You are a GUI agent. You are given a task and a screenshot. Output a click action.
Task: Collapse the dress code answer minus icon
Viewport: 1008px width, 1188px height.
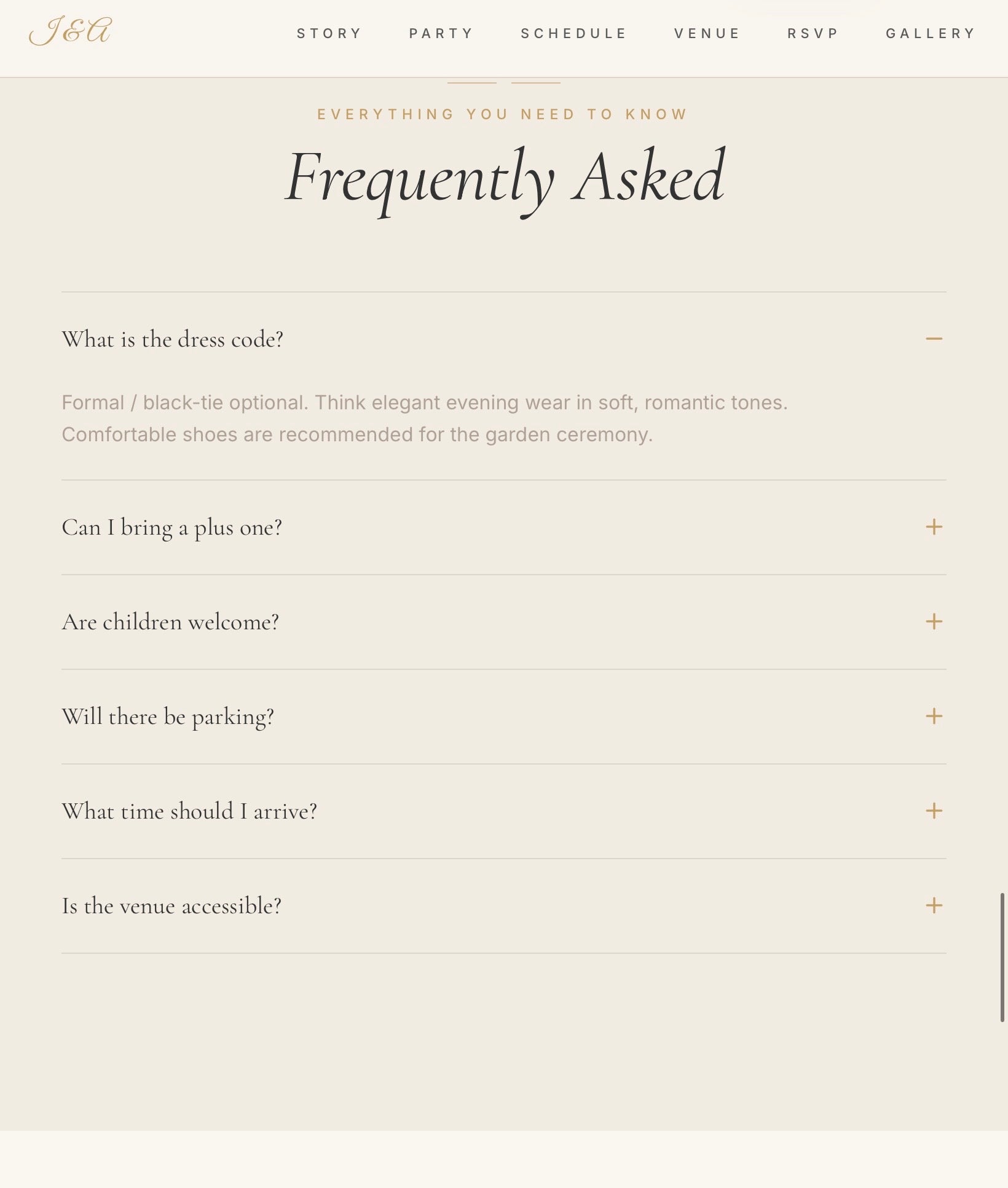click(x=934, y=339)
